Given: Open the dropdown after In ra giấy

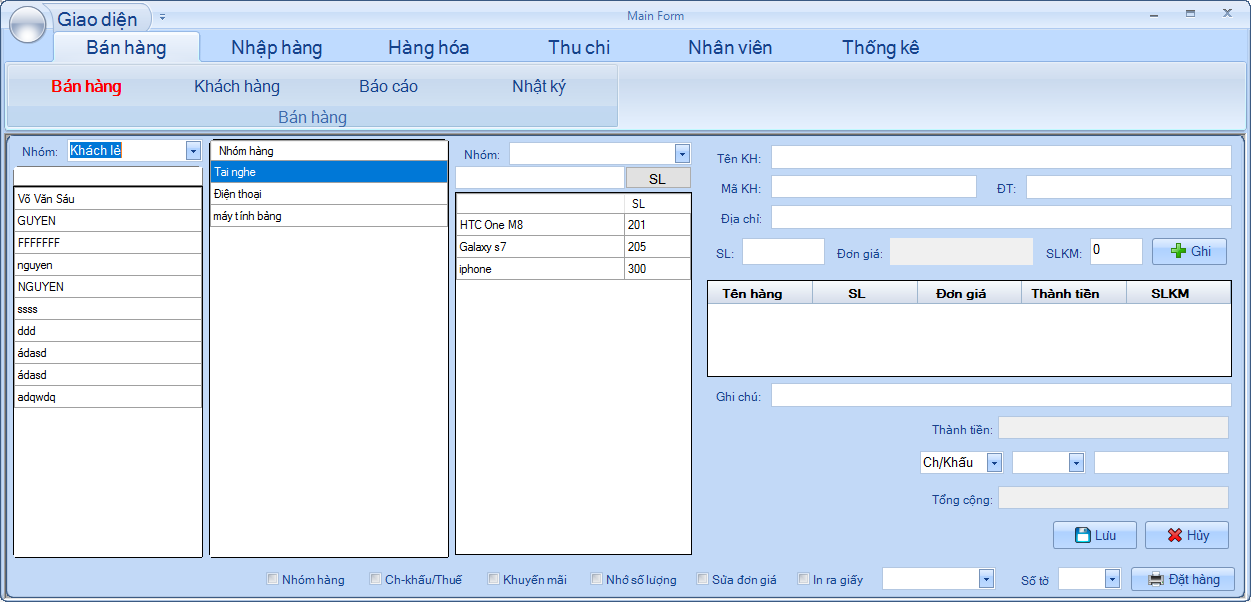Looking at the screenshot, I should (x=987, y=579).
